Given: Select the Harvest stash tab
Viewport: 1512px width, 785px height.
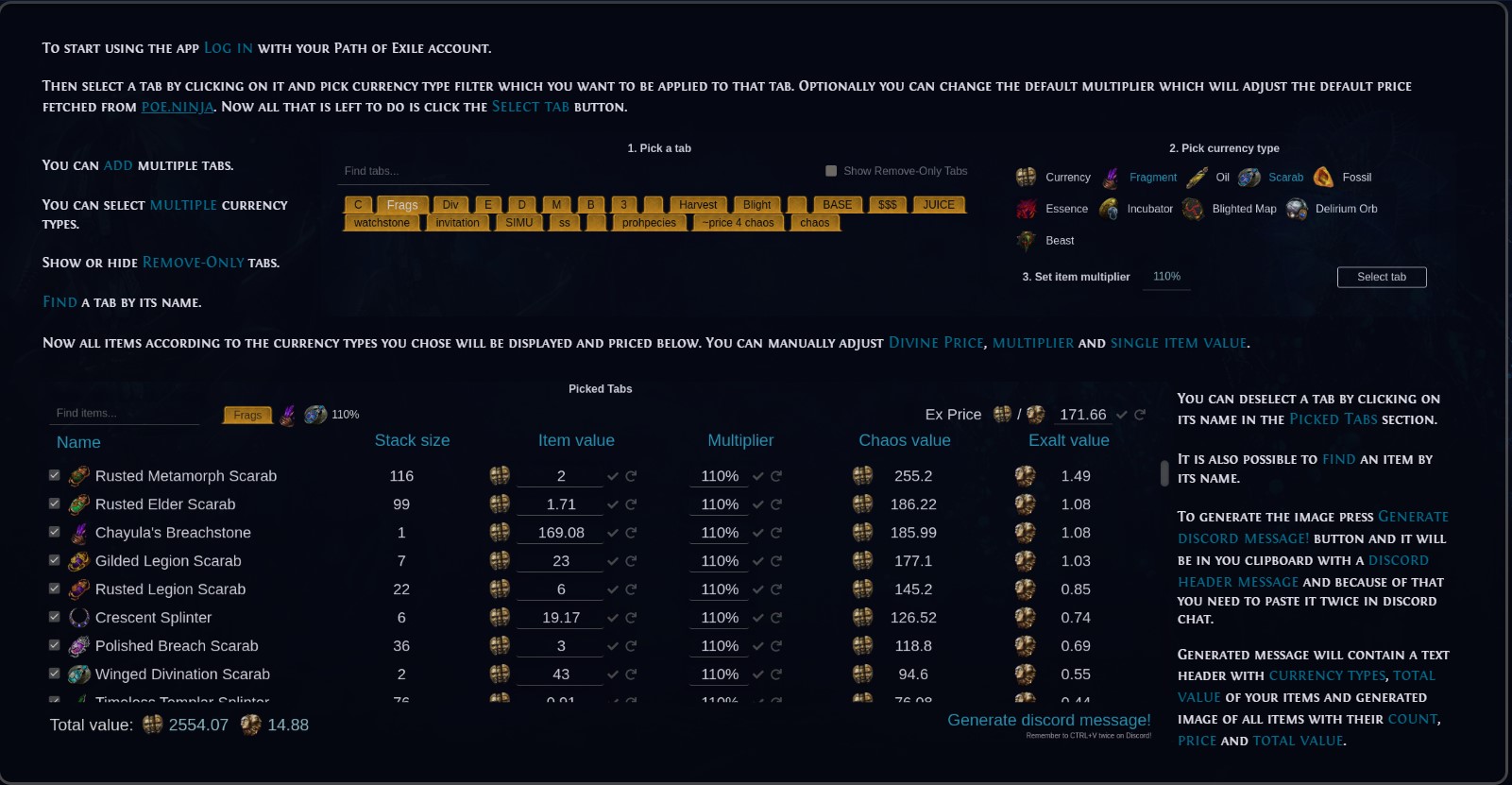Looking at the screenshot, I should pos(698,205).
